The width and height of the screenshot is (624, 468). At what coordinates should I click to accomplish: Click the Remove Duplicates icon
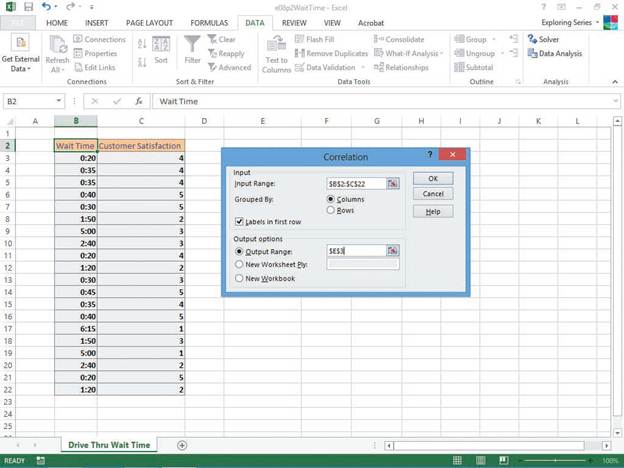(331, 53)
